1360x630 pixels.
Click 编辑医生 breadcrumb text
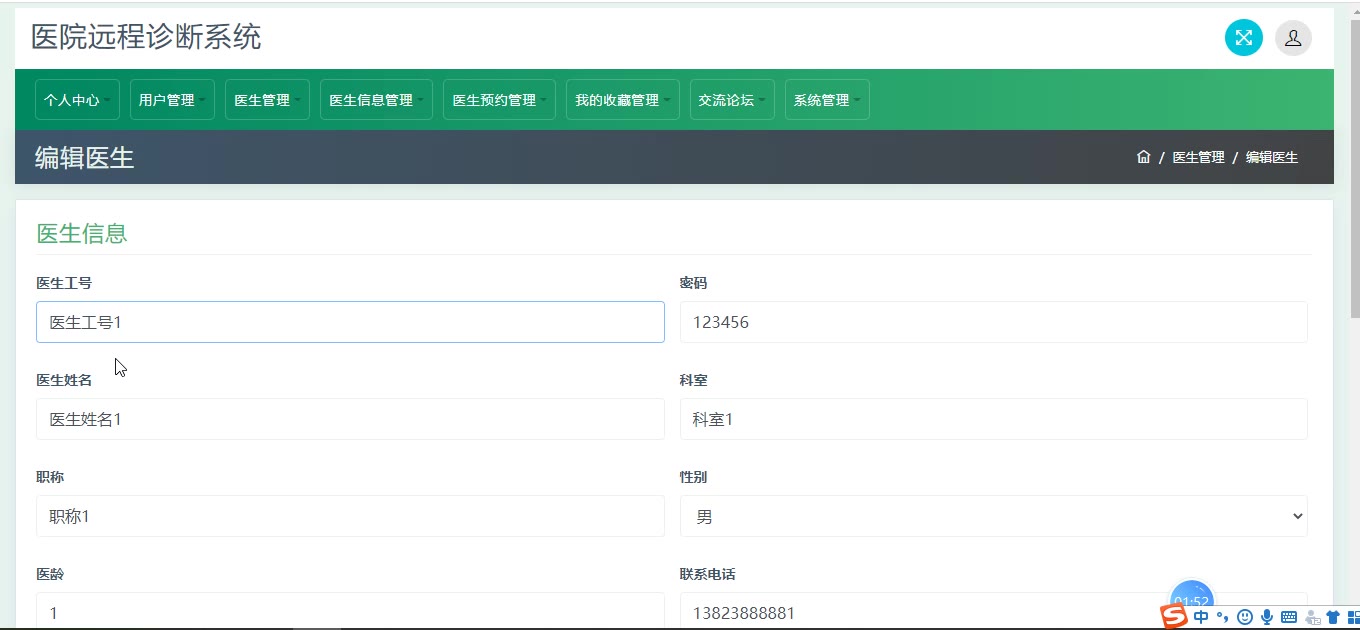[x=1272, y=157]
